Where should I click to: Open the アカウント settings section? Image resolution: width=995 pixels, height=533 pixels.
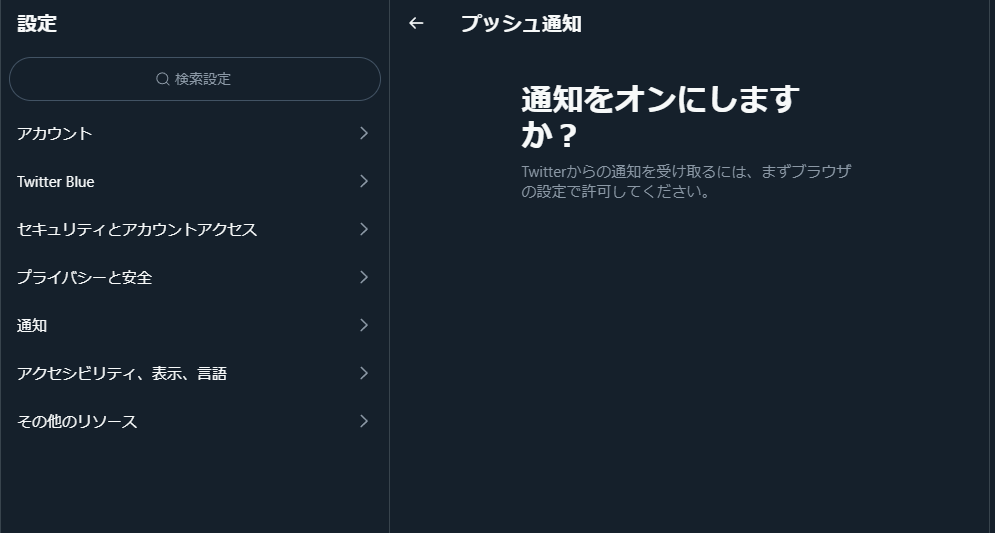click(x=195, y=133)
